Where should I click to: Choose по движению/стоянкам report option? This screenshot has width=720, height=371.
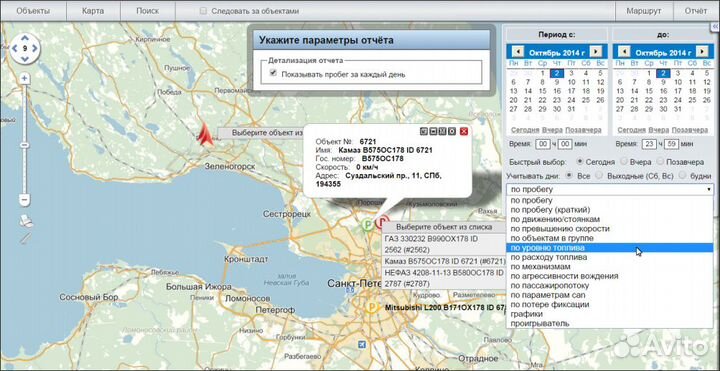(x=610, y=219)
